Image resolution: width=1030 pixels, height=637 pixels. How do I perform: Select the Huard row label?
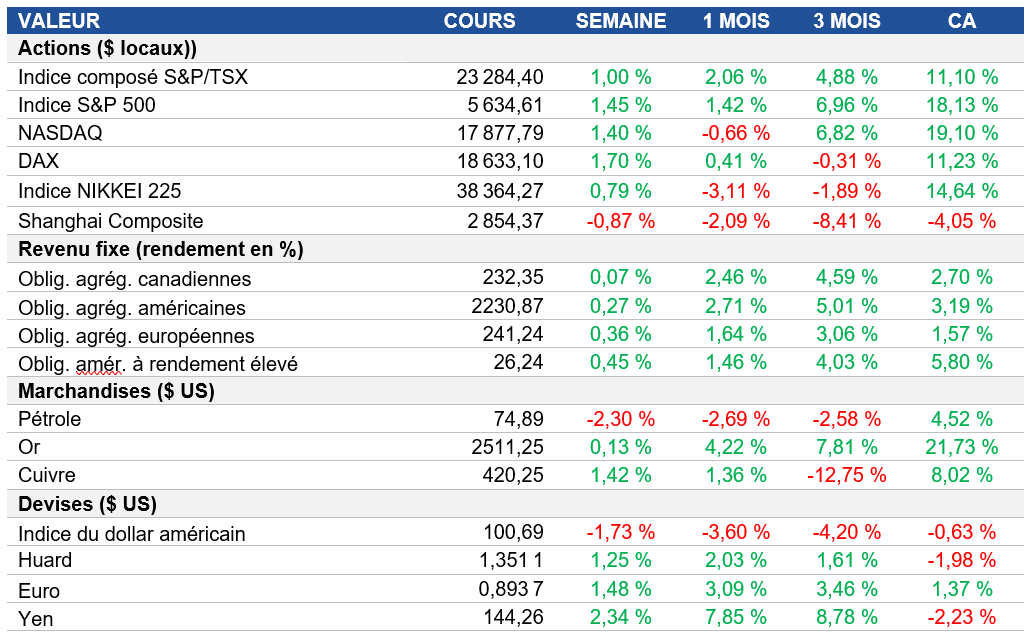point(45,560)
